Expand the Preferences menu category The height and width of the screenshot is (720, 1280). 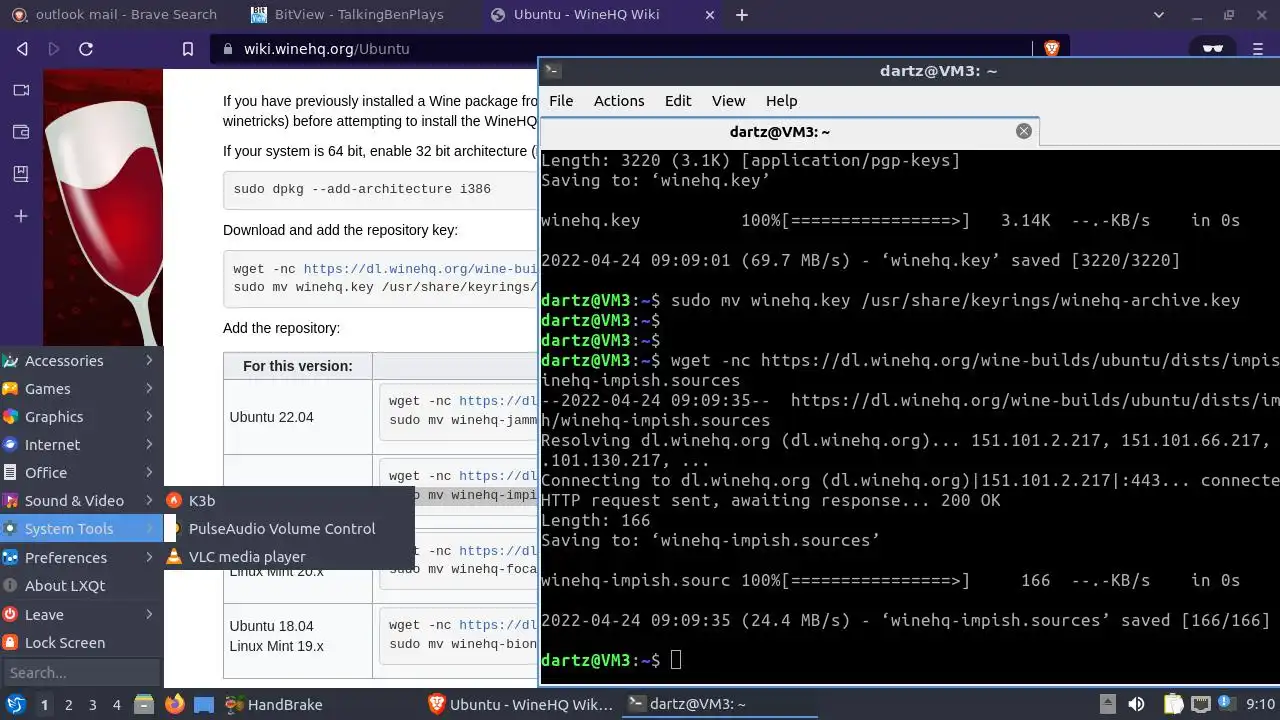(x=81, y=558)
